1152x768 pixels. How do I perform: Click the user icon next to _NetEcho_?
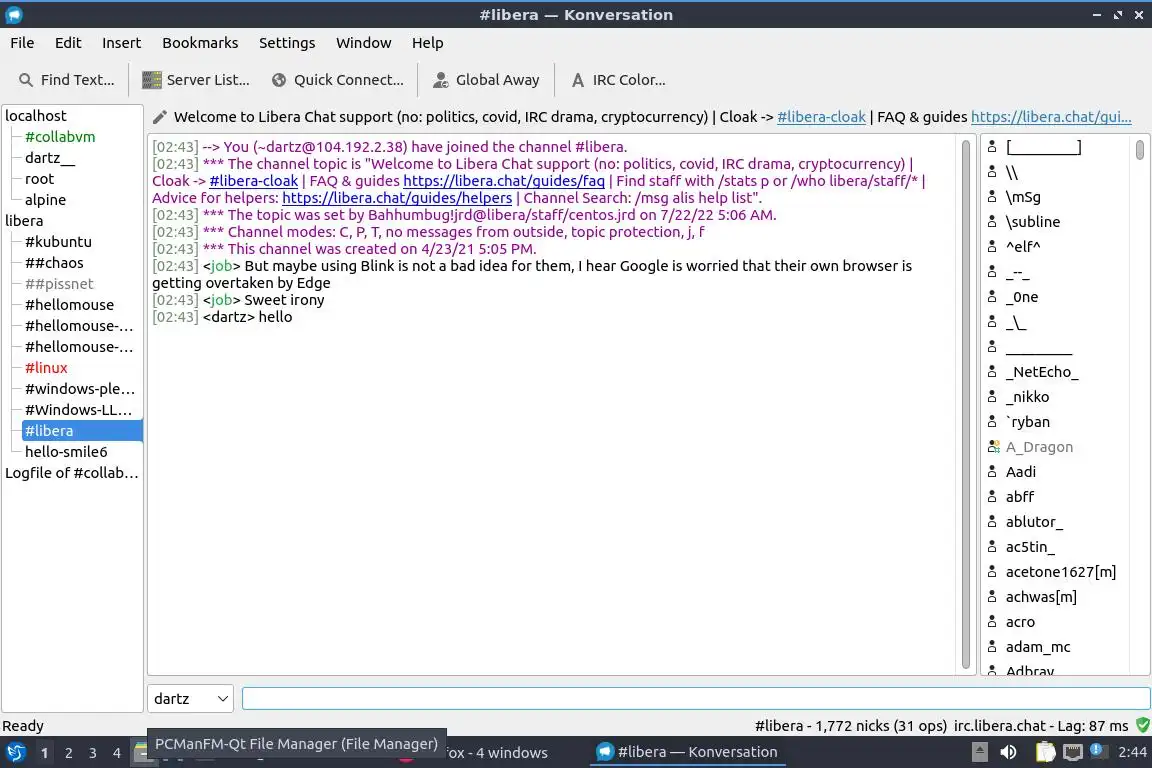pyautogui.click(x=992, y=371)
